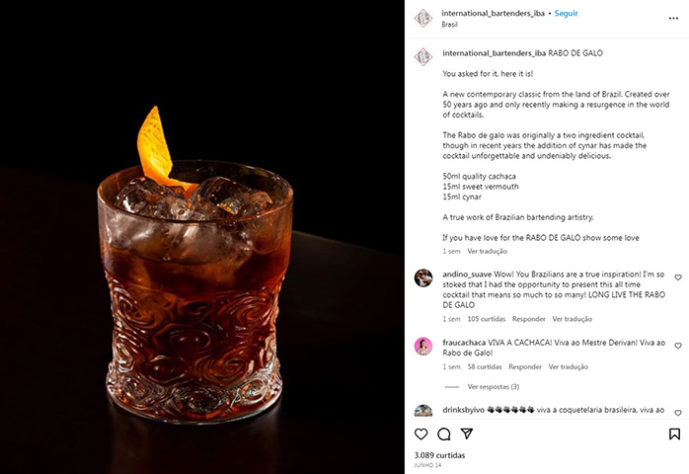Open andino_suave's profile picture
The image size is (689, 474).
[424, 278]
